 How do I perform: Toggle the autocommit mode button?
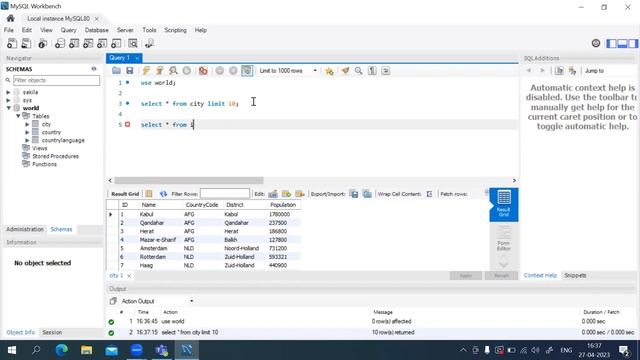pyautogui.click(x=247, y=71)
